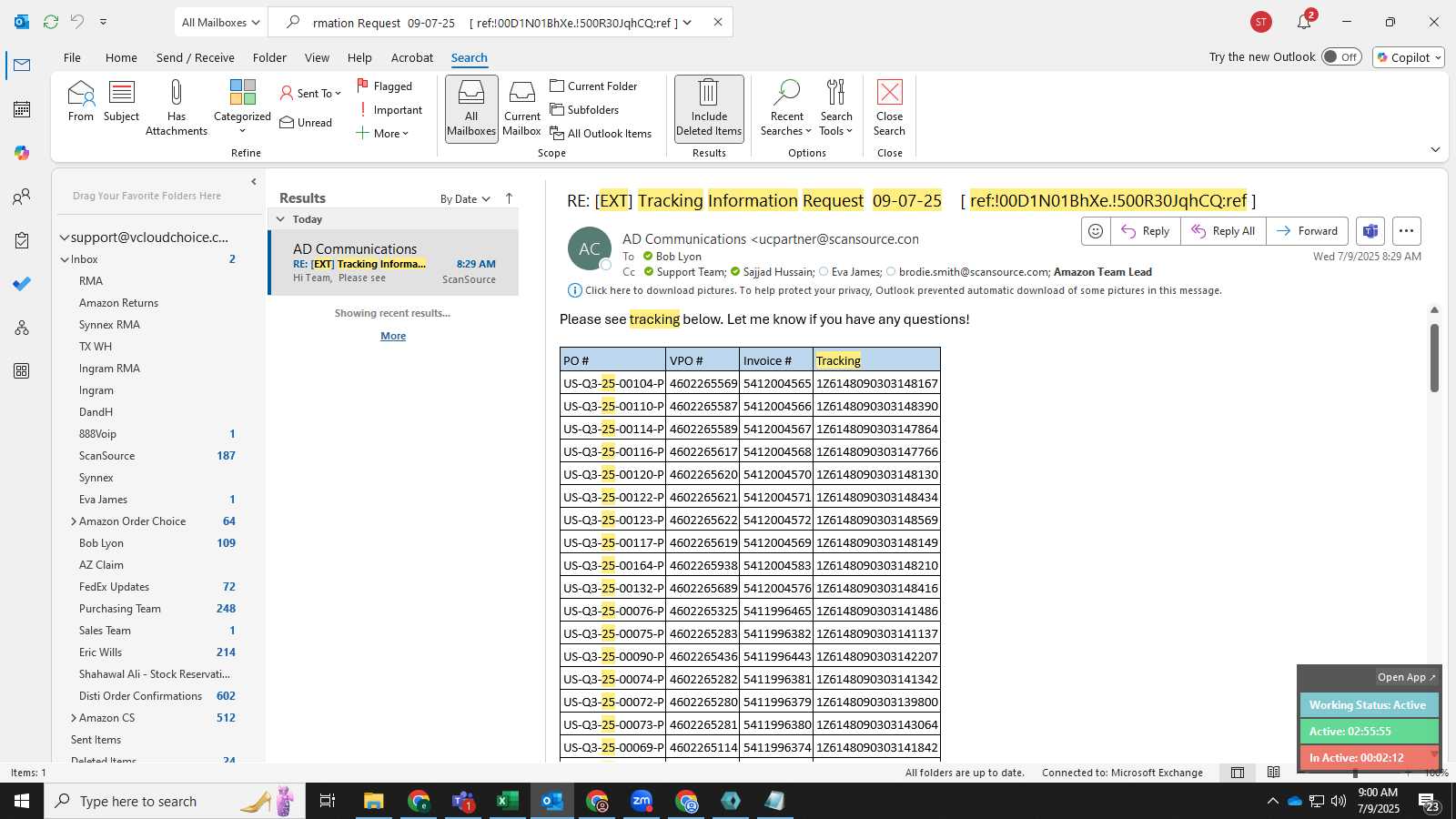Open the View ribbon tab

click(317, 57)
